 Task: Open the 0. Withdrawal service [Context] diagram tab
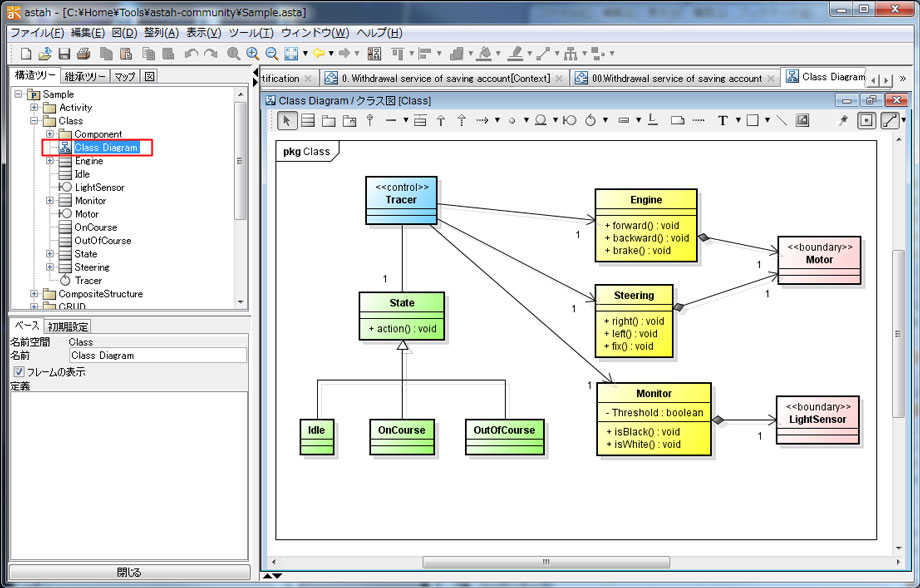point(446,78)
